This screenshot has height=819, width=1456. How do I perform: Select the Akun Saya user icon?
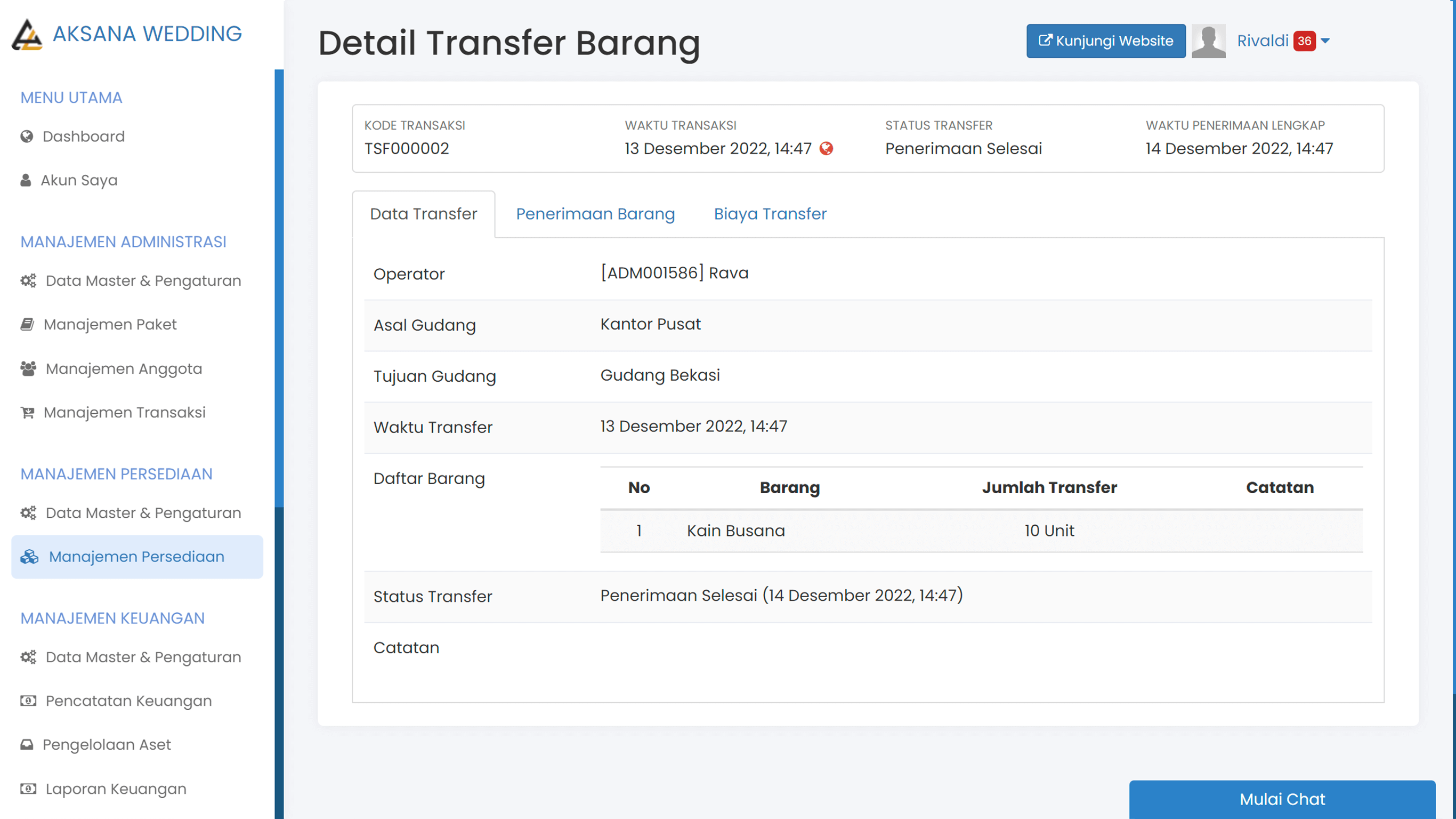(26, 180)
